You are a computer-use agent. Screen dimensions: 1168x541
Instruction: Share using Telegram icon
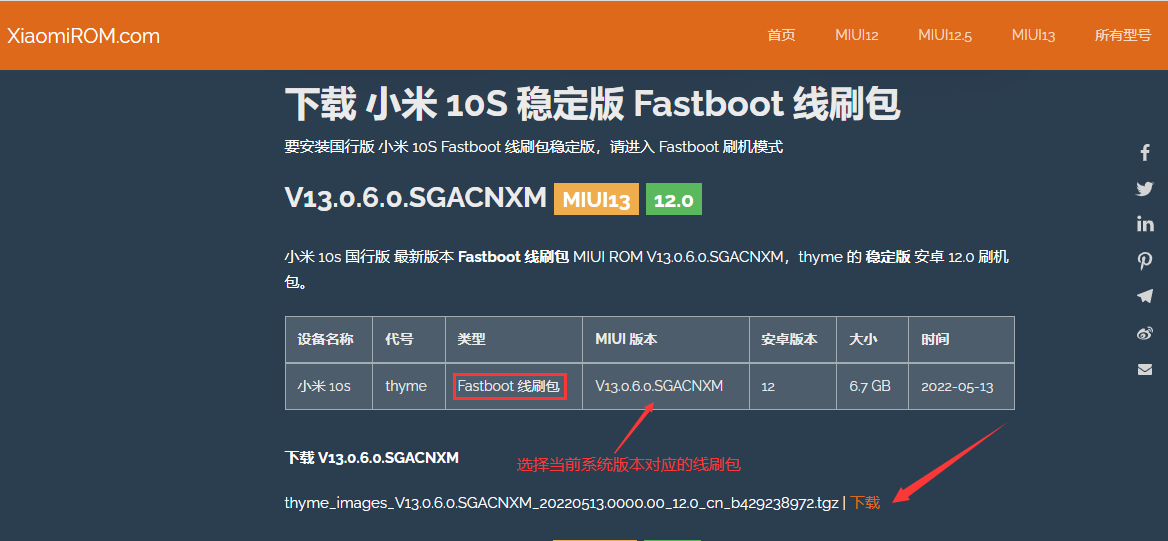tap(1145, 296)
